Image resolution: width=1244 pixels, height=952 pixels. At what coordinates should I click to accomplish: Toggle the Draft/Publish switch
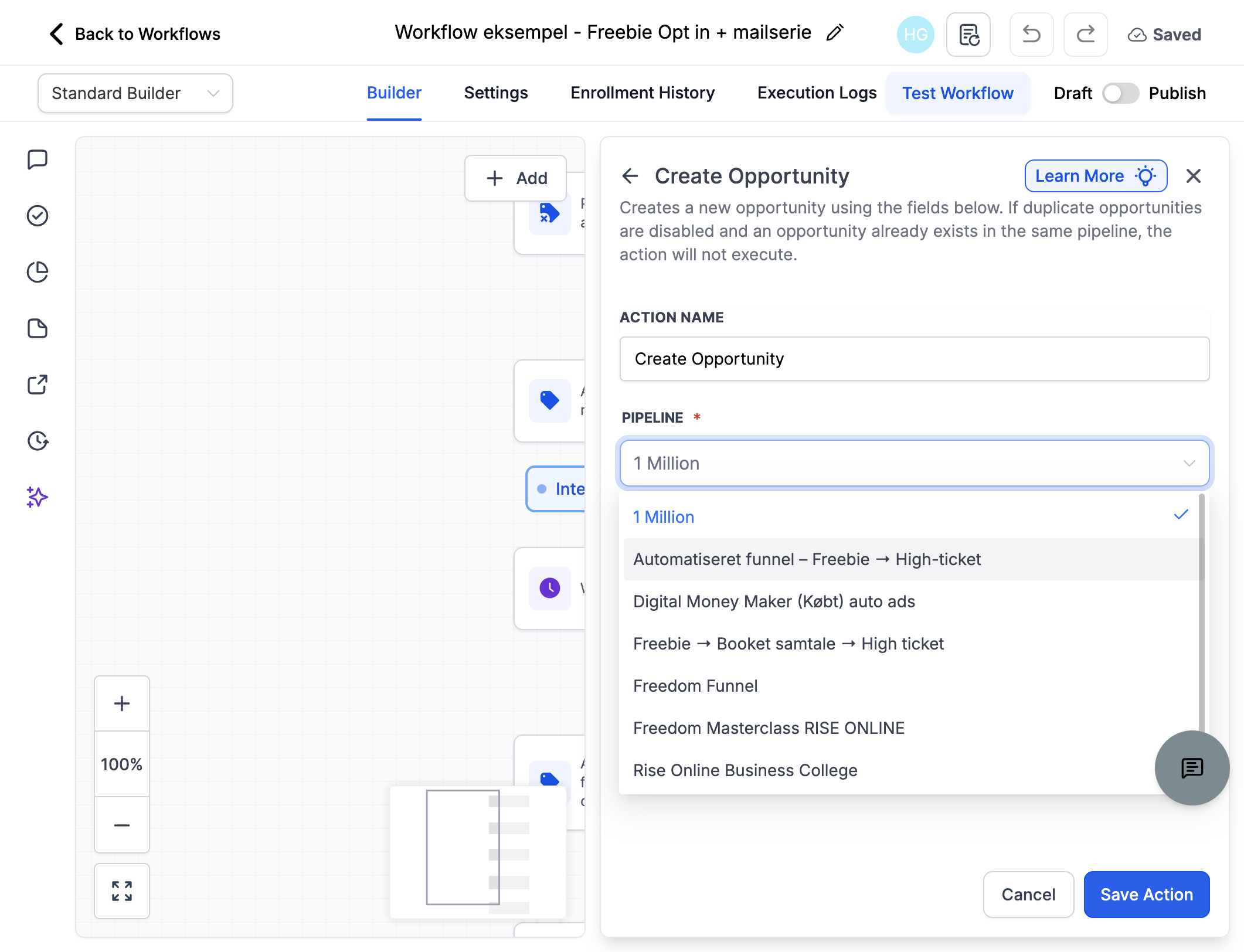click(x=1120, y=93)
